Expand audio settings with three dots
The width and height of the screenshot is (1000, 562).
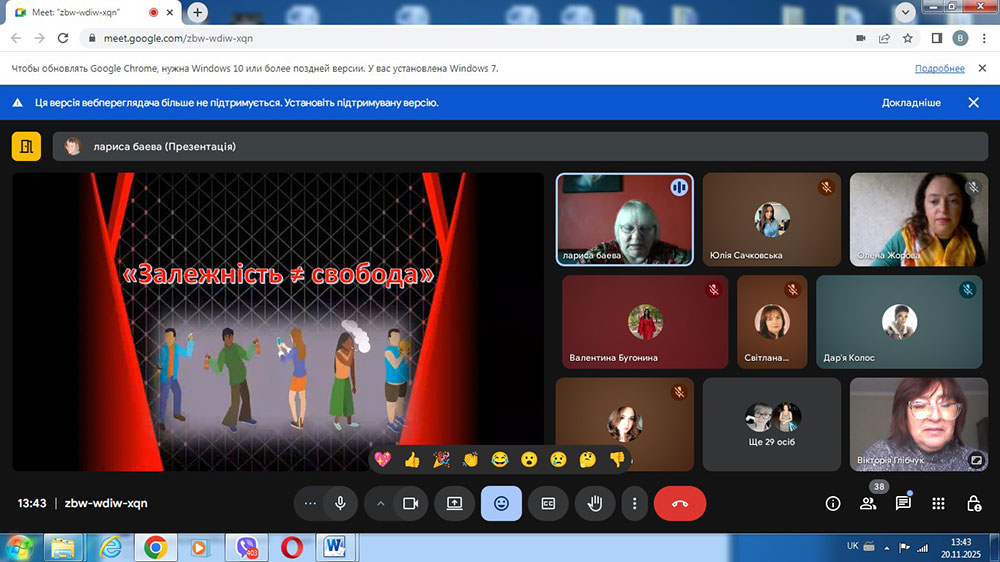(x=310, y=503)
